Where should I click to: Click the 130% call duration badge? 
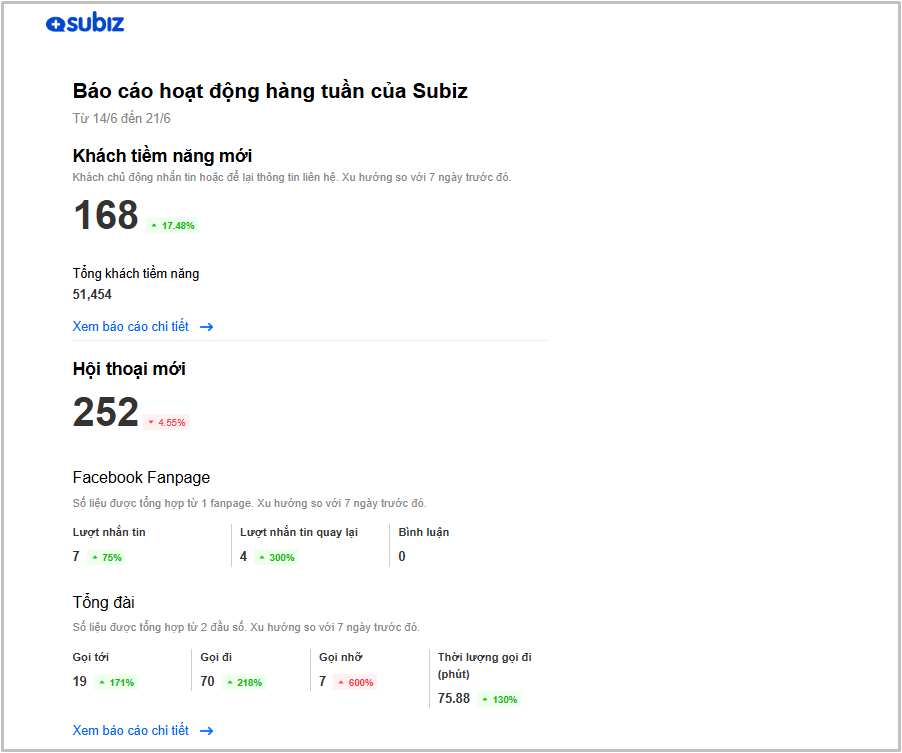(499, 699)
